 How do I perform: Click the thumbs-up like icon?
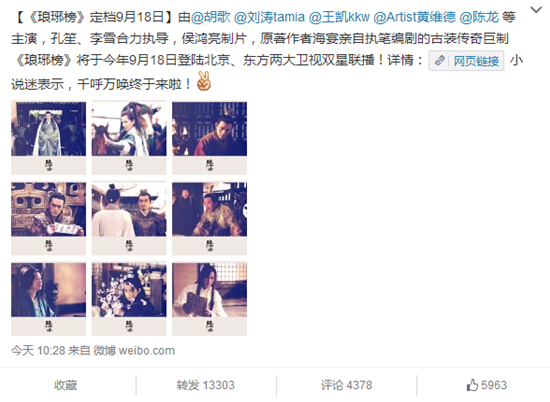[472, 385]
